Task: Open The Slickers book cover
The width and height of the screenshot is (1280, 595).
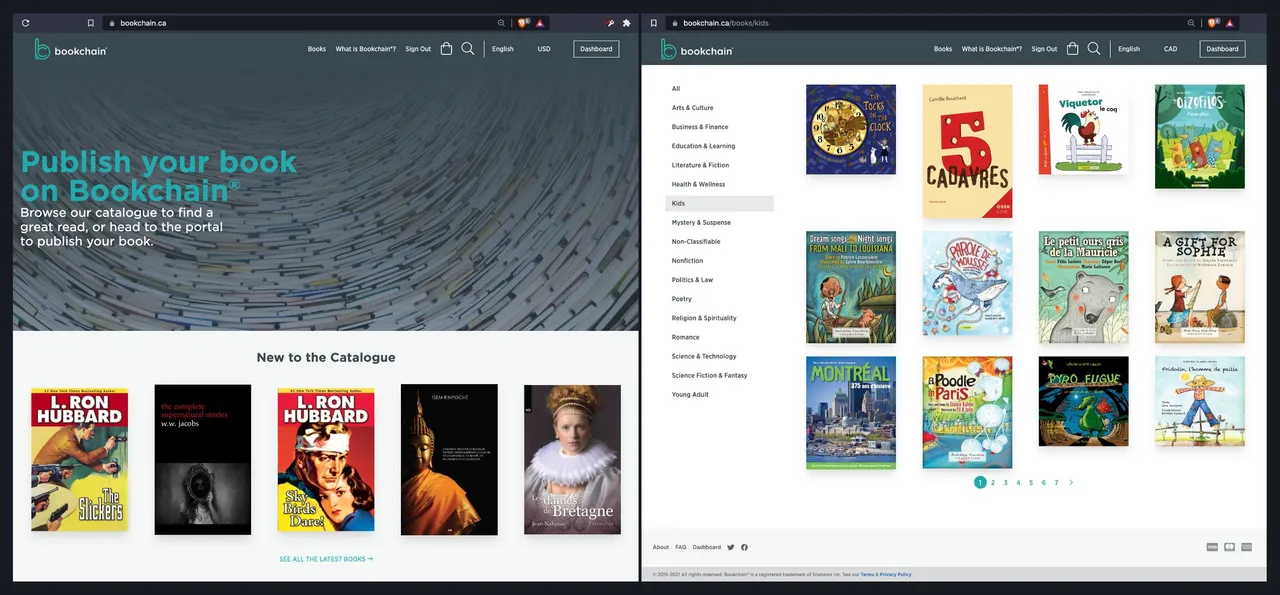Action: 79,459
